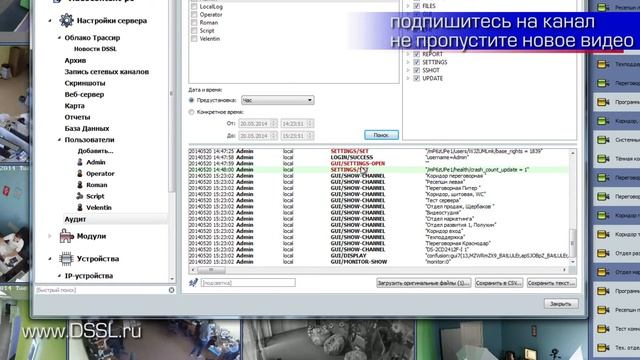The image size is (640, 360).
Task: Click the chip icon beside Устройства
Action: [x=66, y=258]
